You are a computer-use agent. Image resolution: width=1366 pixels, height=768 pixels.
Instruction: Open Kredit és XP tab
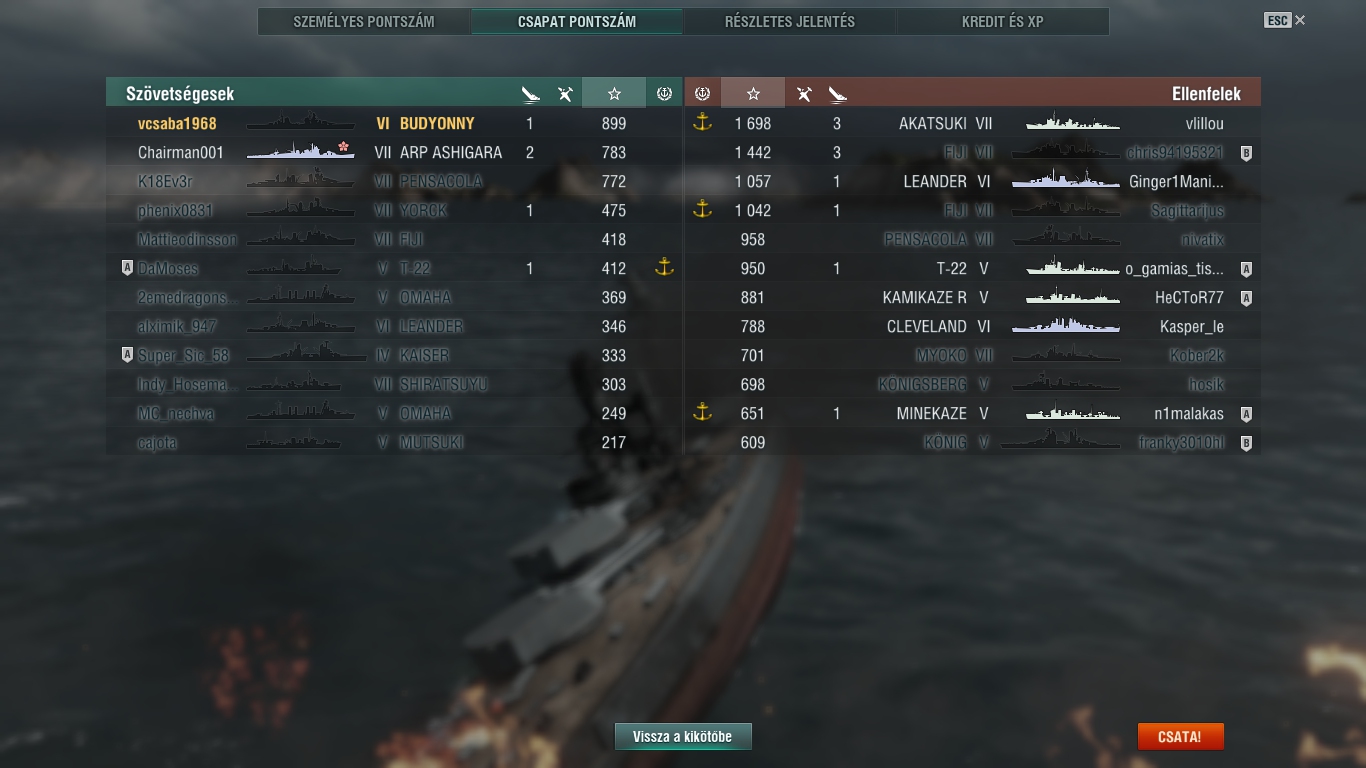[1003, 21]
